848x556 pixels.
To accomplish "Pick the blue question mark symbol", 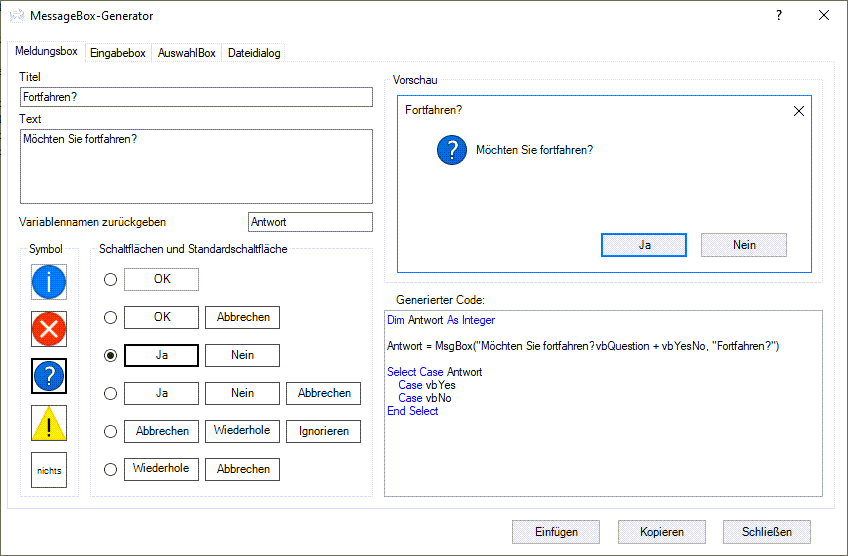I will 49,376.
